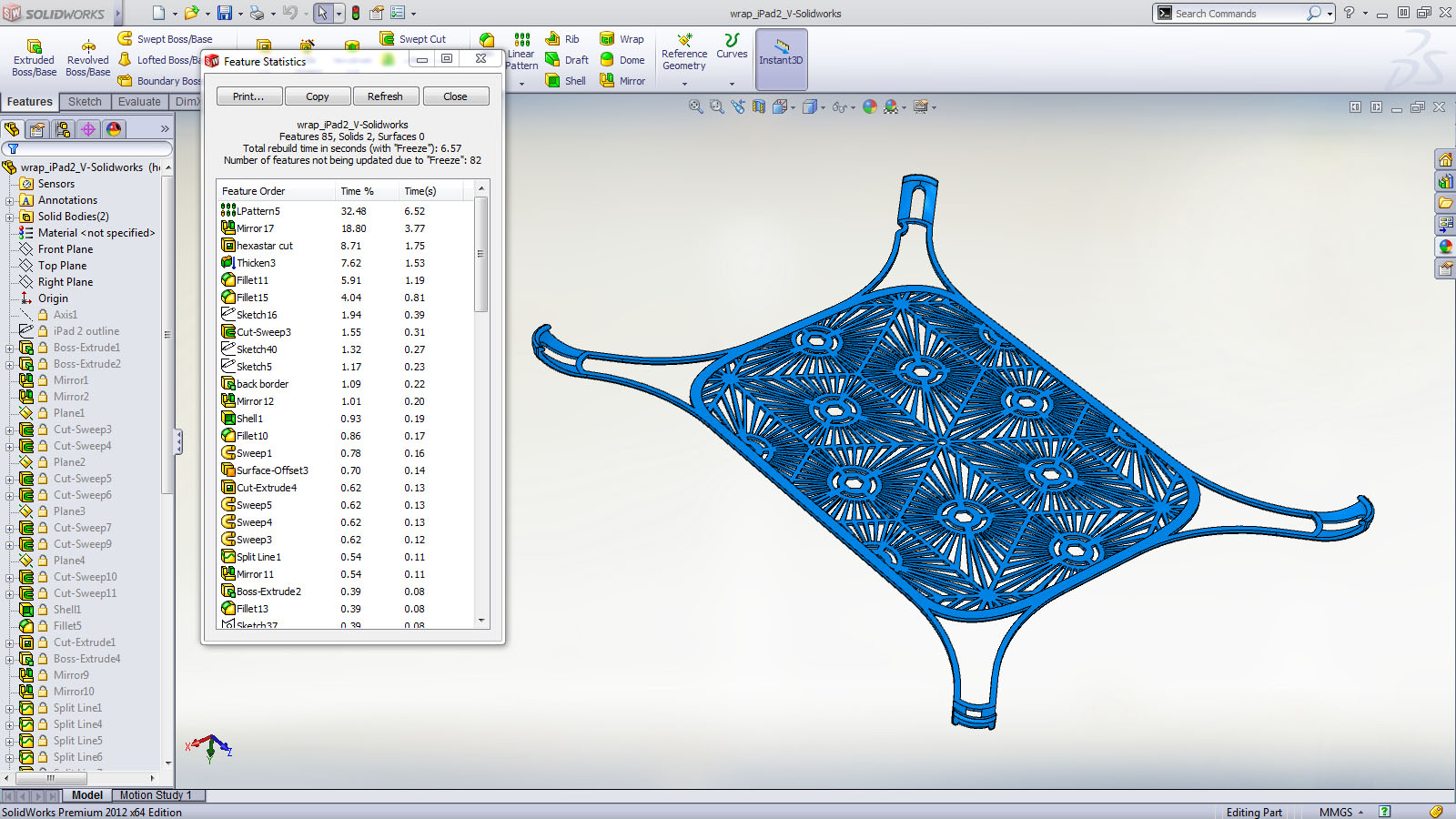The height and width of the screenshot is (819, 1456).
Task: Open the Reference Geometry dropdown
Action: point(684,84)
